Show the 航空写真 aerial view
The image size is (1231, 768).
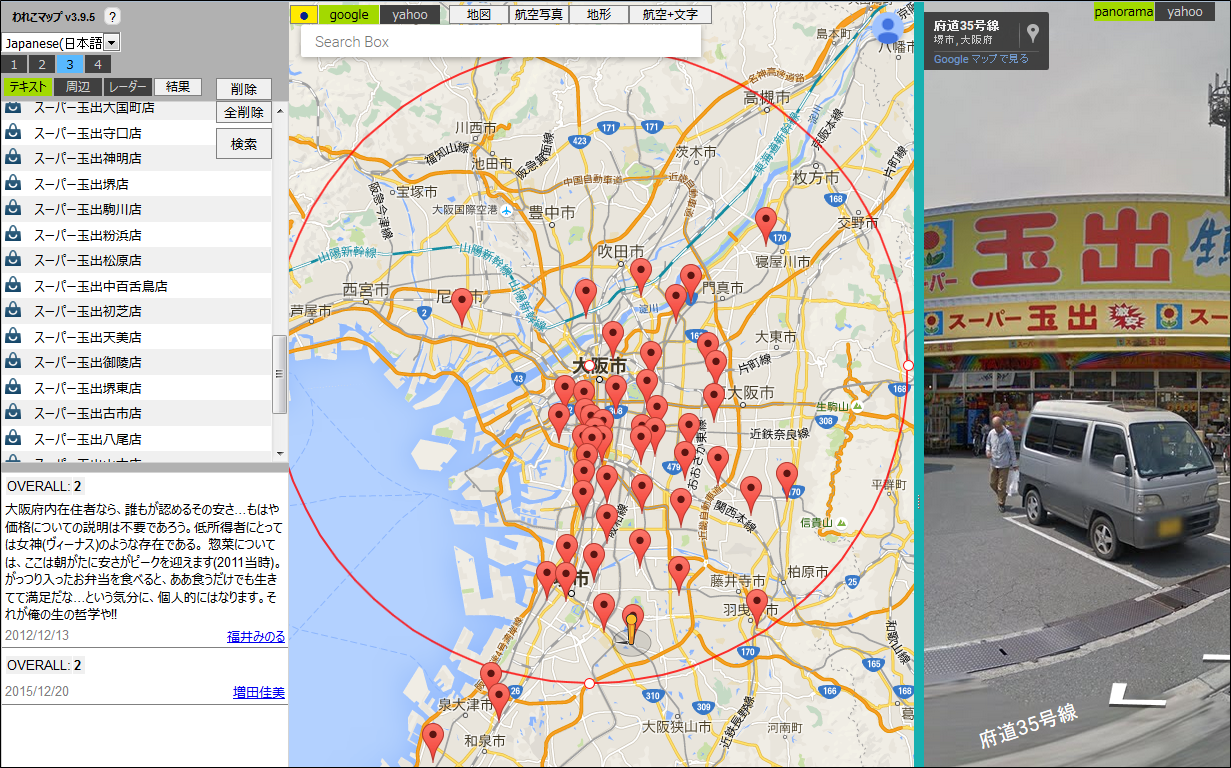[x=539, y=14]
